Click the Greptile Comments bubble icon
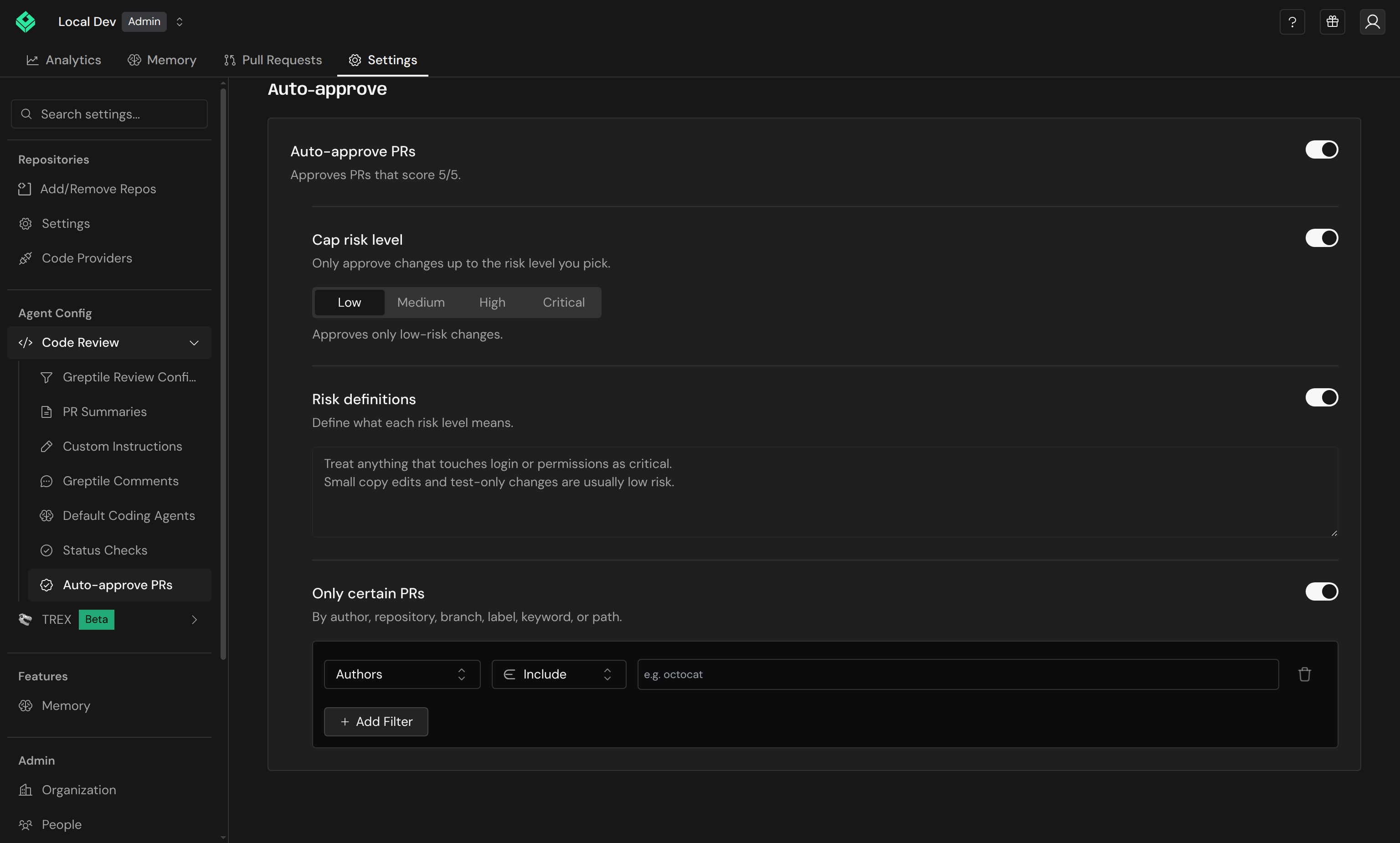1400x843 pixels. (46, 481)
